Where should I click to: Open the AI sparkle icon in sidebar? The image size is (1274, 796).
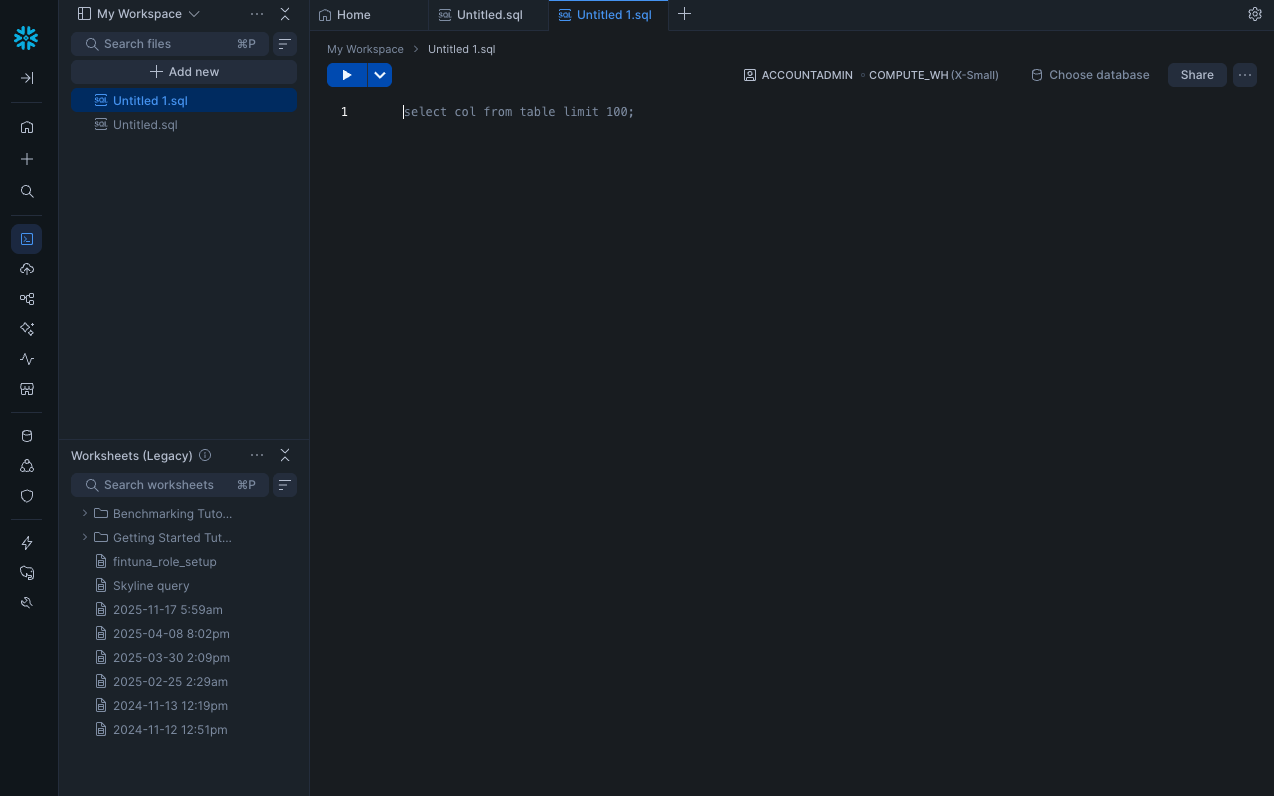coord(27,329)
